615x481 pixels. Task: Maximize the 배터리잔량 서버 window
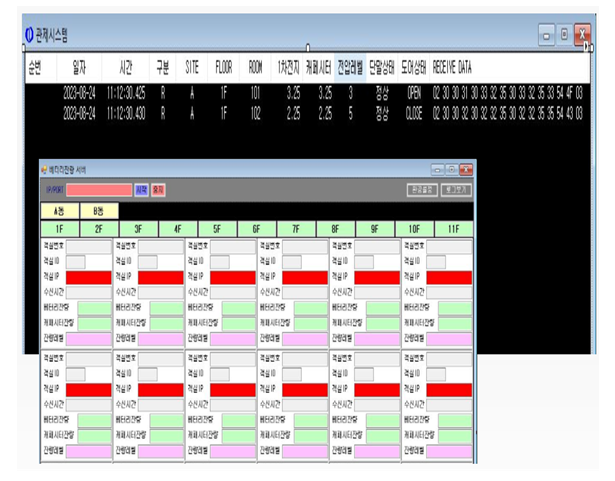[451, 169]
